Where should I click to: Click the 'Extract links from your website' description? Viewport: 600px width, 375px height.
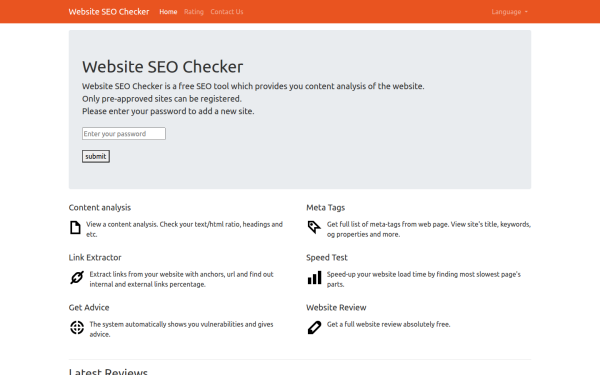(181, 279)
